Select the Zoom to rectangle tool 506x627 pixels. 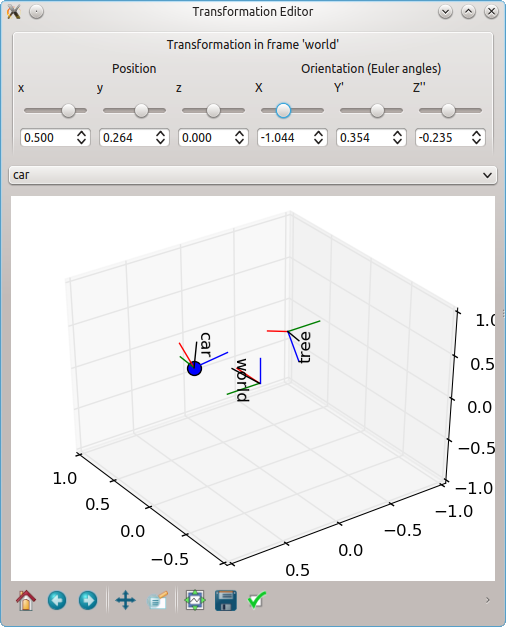(158, 600)
